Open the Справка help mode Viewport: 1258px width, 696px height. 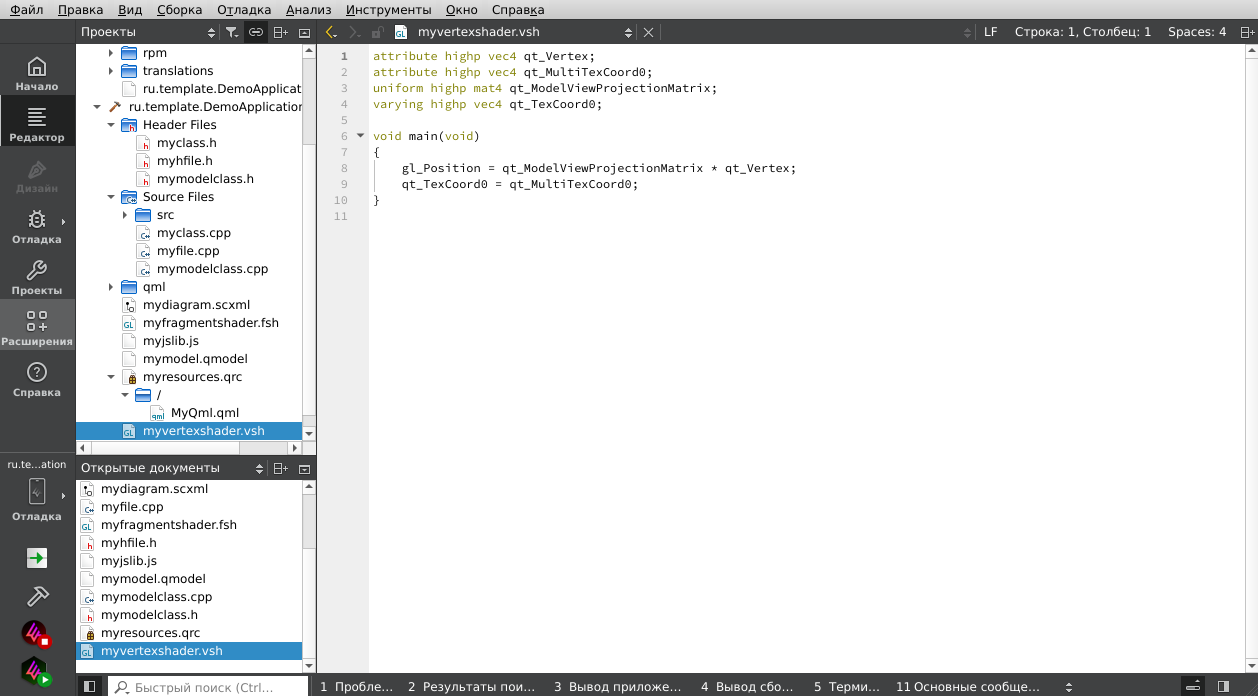click(x=37, y=379)
